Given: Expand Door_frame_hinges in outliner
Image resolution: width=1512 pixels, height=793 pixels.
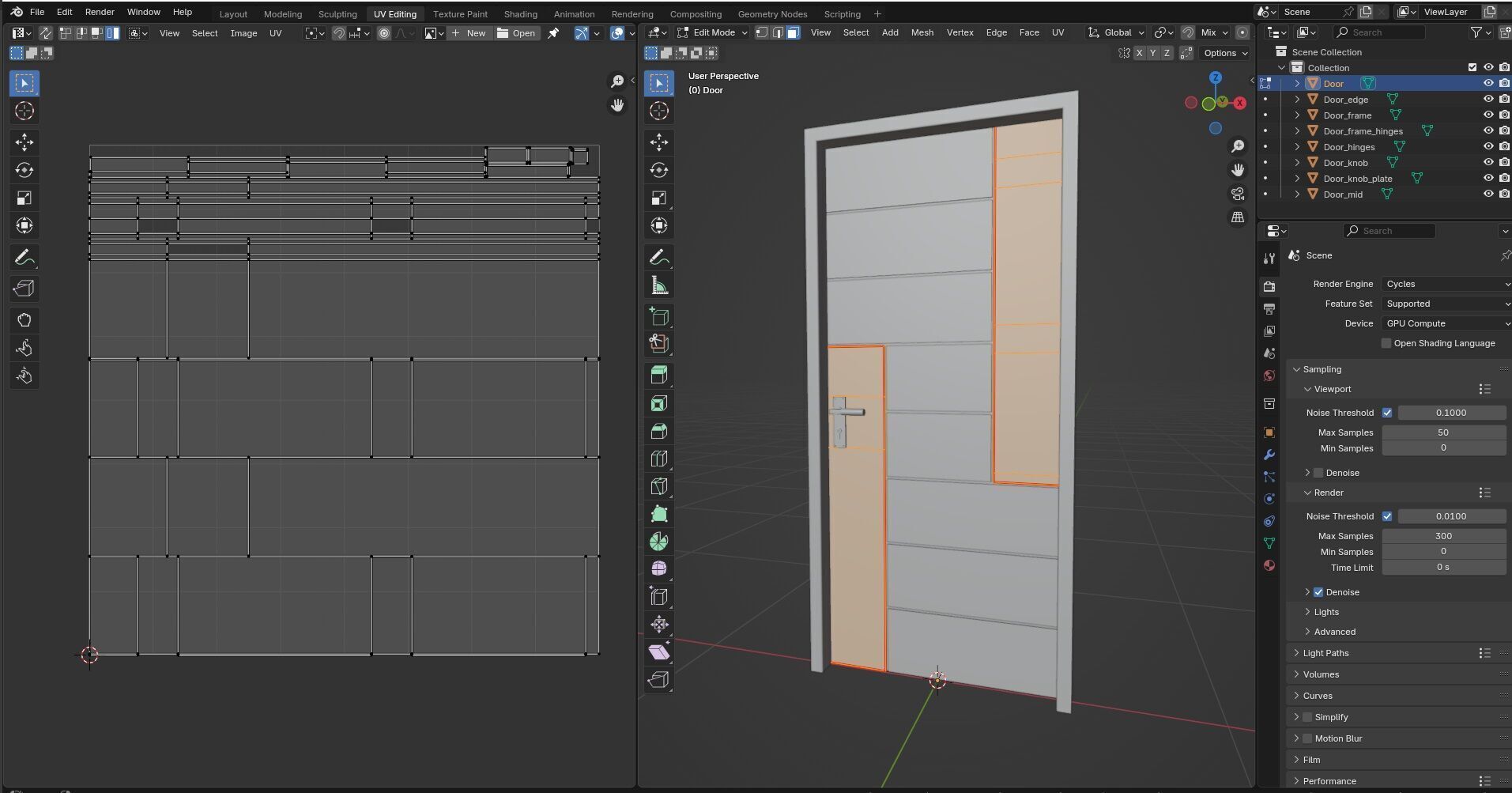Looking at the screenshot, I should point(1297,131).
